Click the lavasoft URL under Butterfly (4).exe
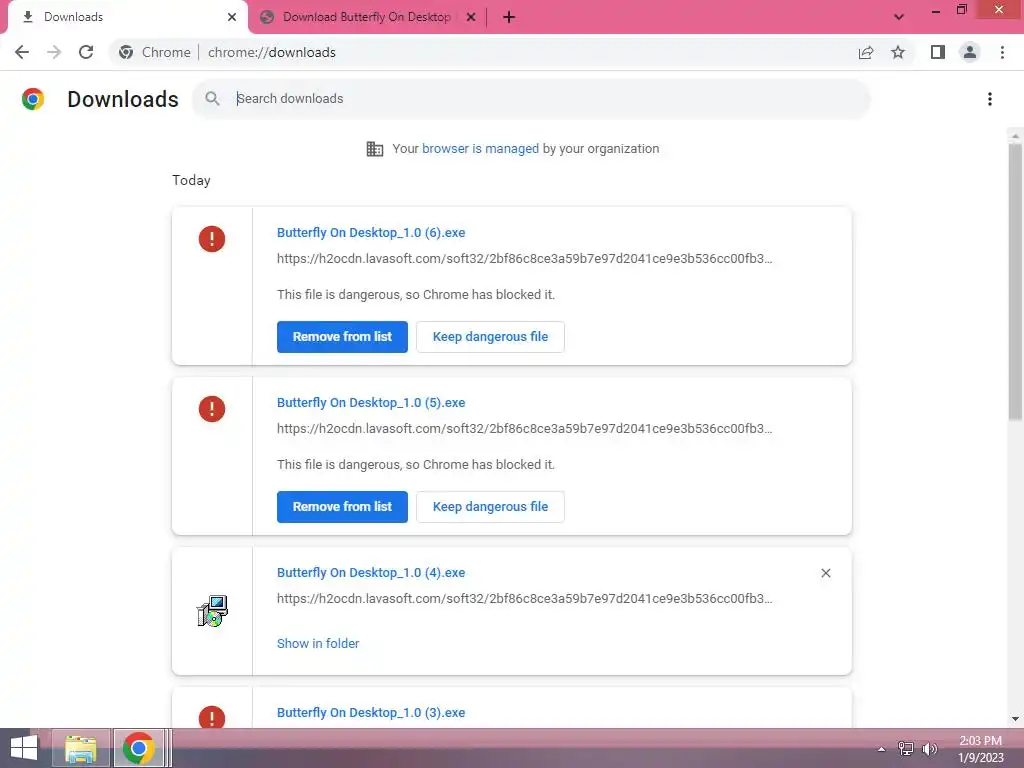This screenshot has width=1024, height=768. (524, 598)
